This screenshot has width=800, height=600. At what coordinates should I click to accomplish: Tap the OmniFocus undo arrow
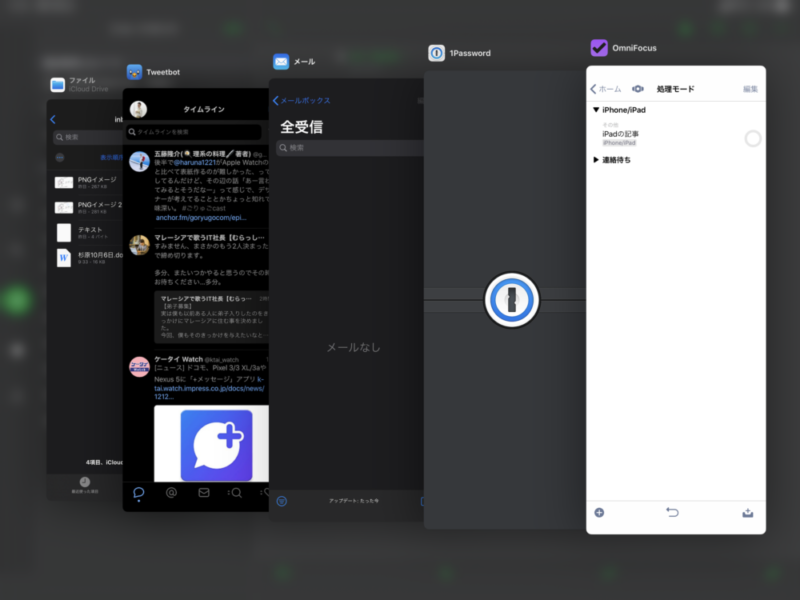tap(672, 512)
